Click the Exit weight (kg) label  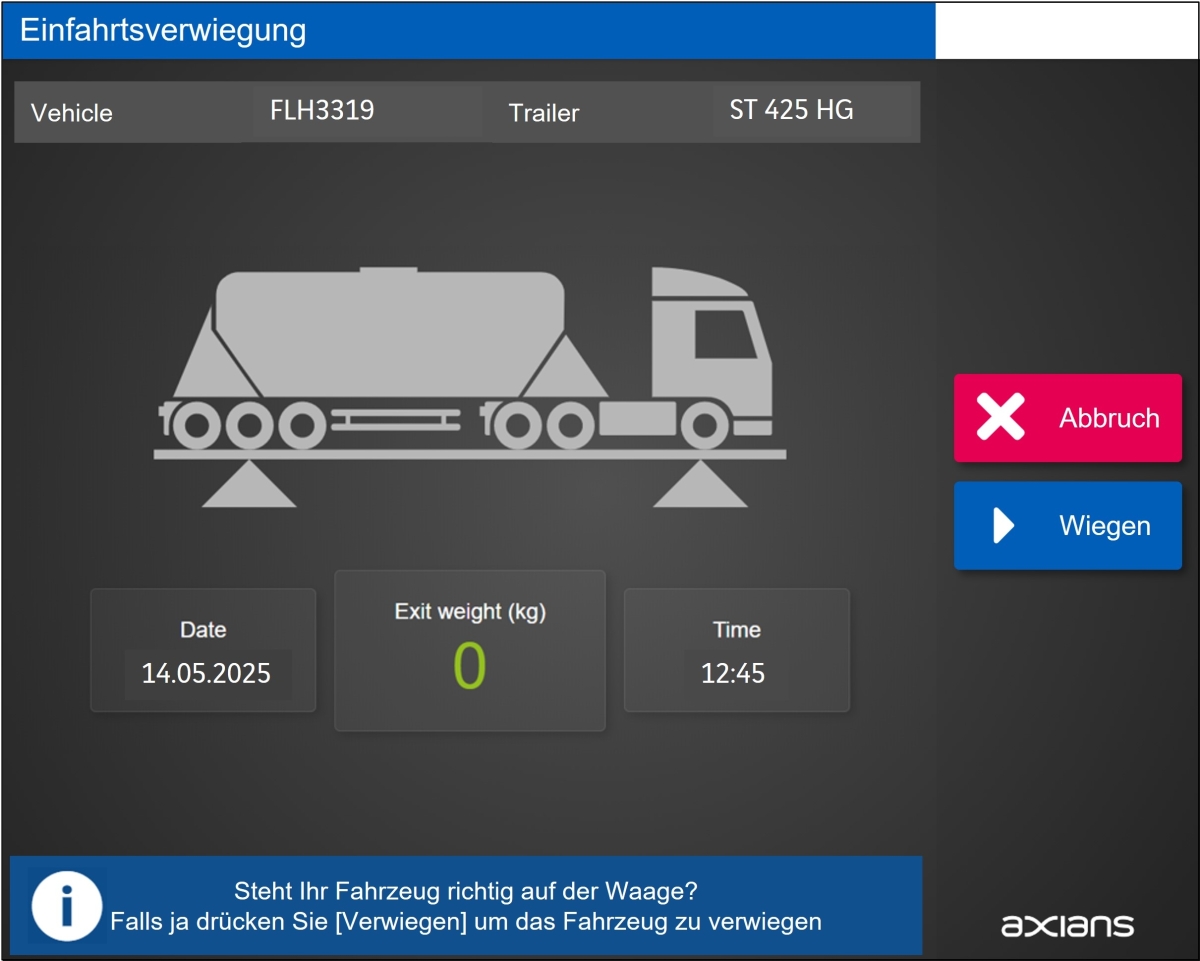tap(470, 611)
